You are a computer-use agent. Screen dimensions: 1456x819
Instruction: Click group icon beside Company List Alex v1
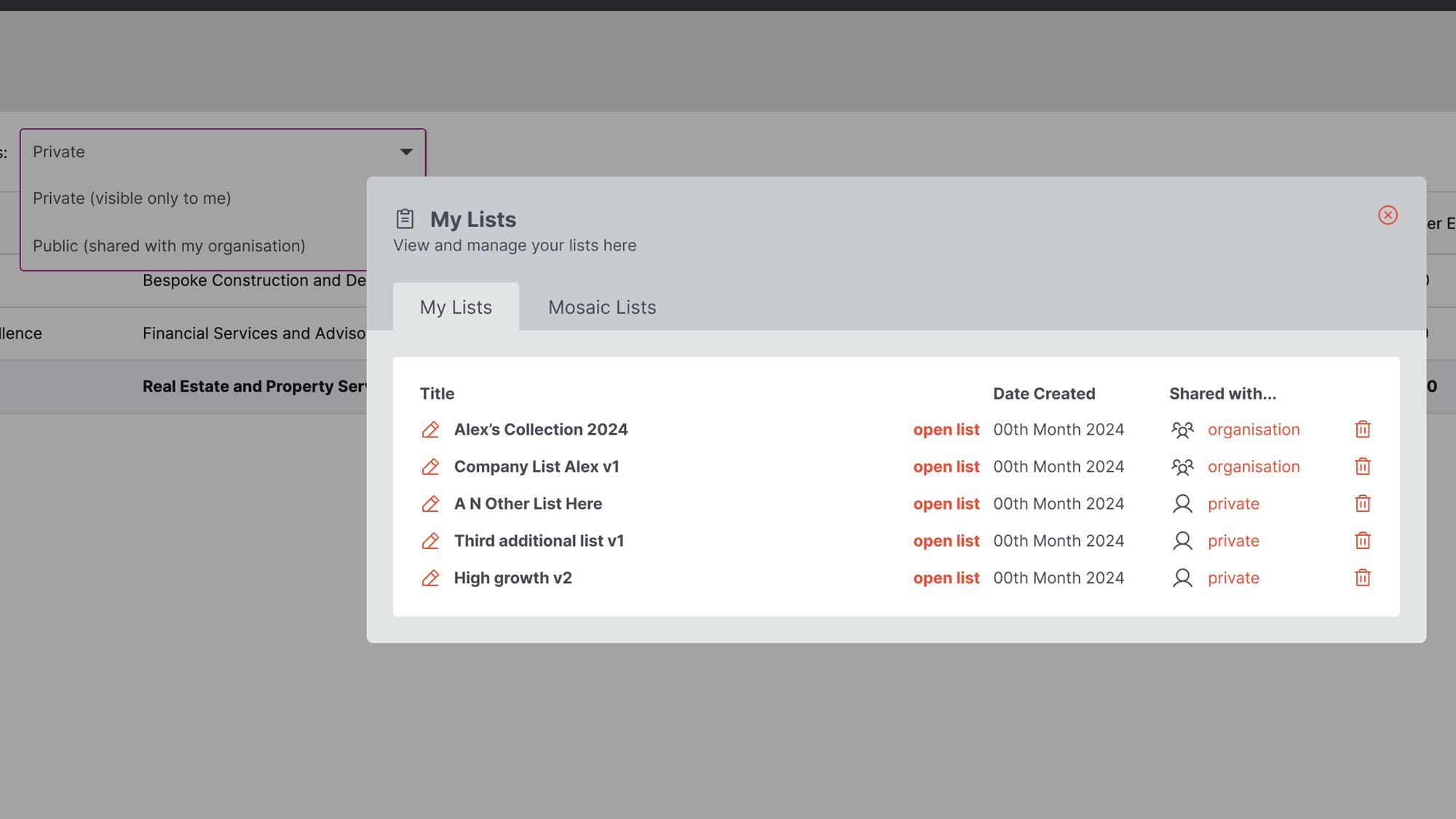click(x=1182, y=467)
